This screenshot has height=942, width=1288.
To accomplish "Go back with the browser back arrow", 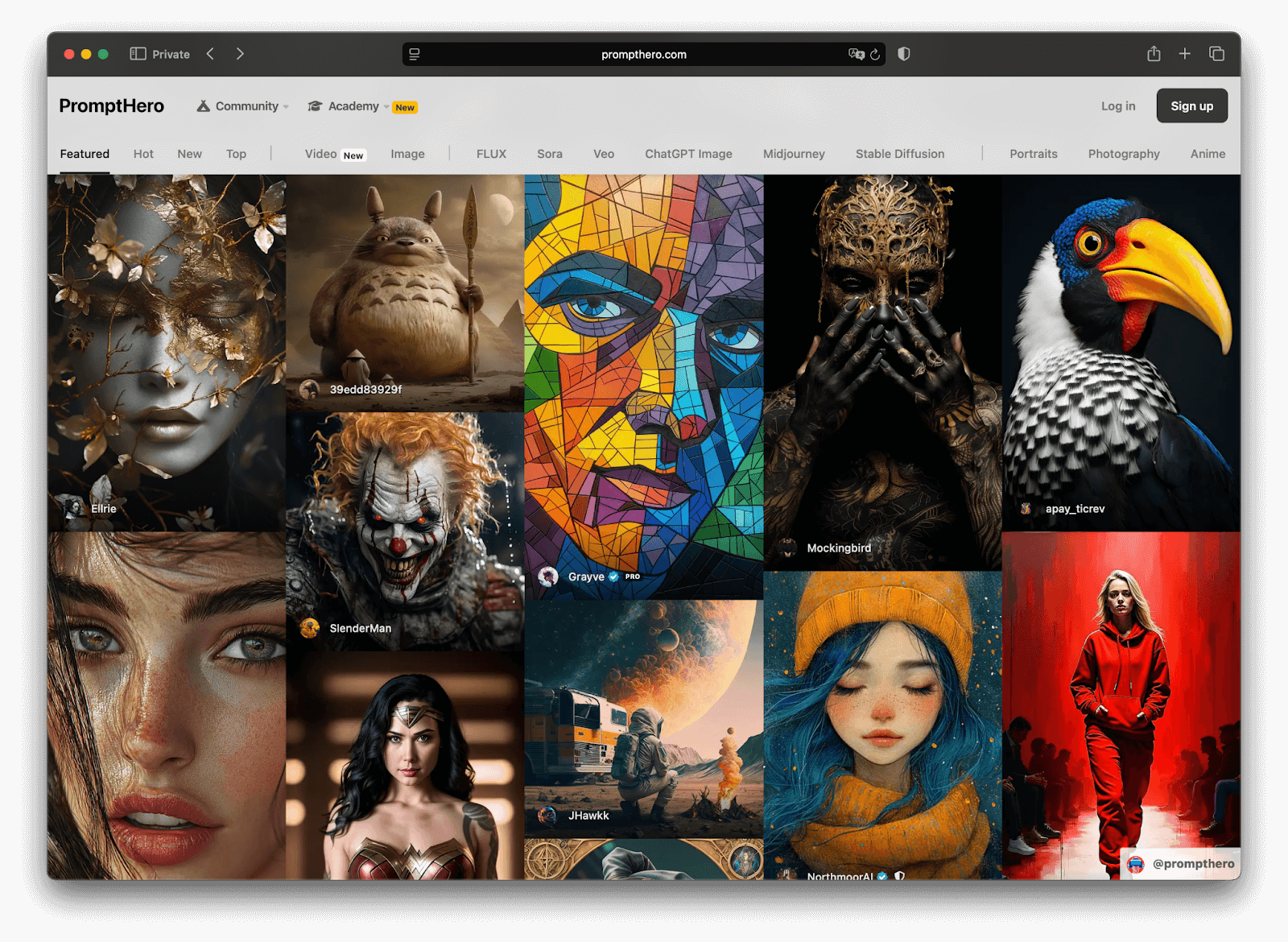I will coord(211,54).
